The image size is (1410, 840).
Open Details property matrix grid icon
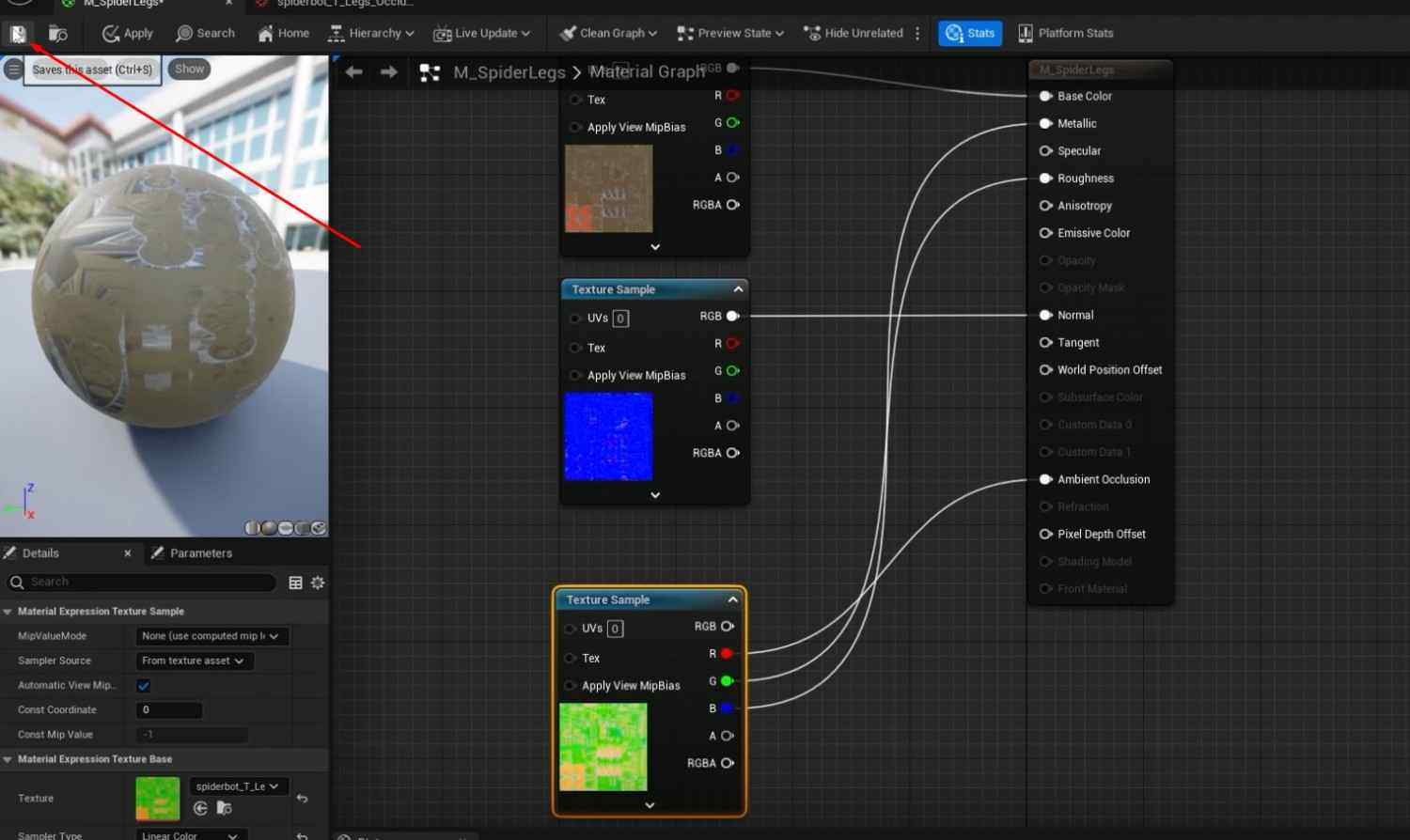[x=295, y=583]
